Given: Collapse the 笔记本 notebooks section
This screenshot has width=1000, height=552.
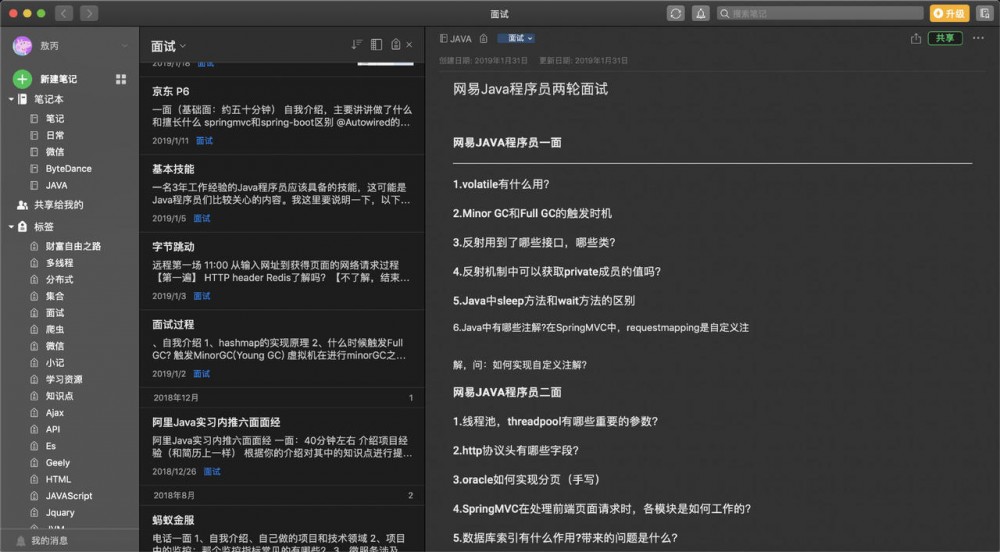Looking at the screenshot, I should [x=11, y=99].
